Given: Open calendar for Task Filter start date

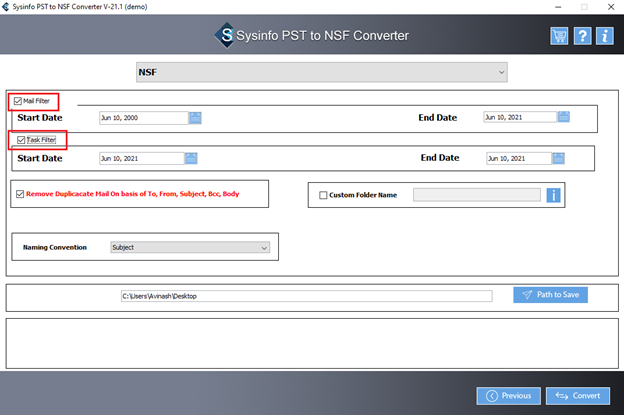Looking at the screenshot, I should click(191, 158).
